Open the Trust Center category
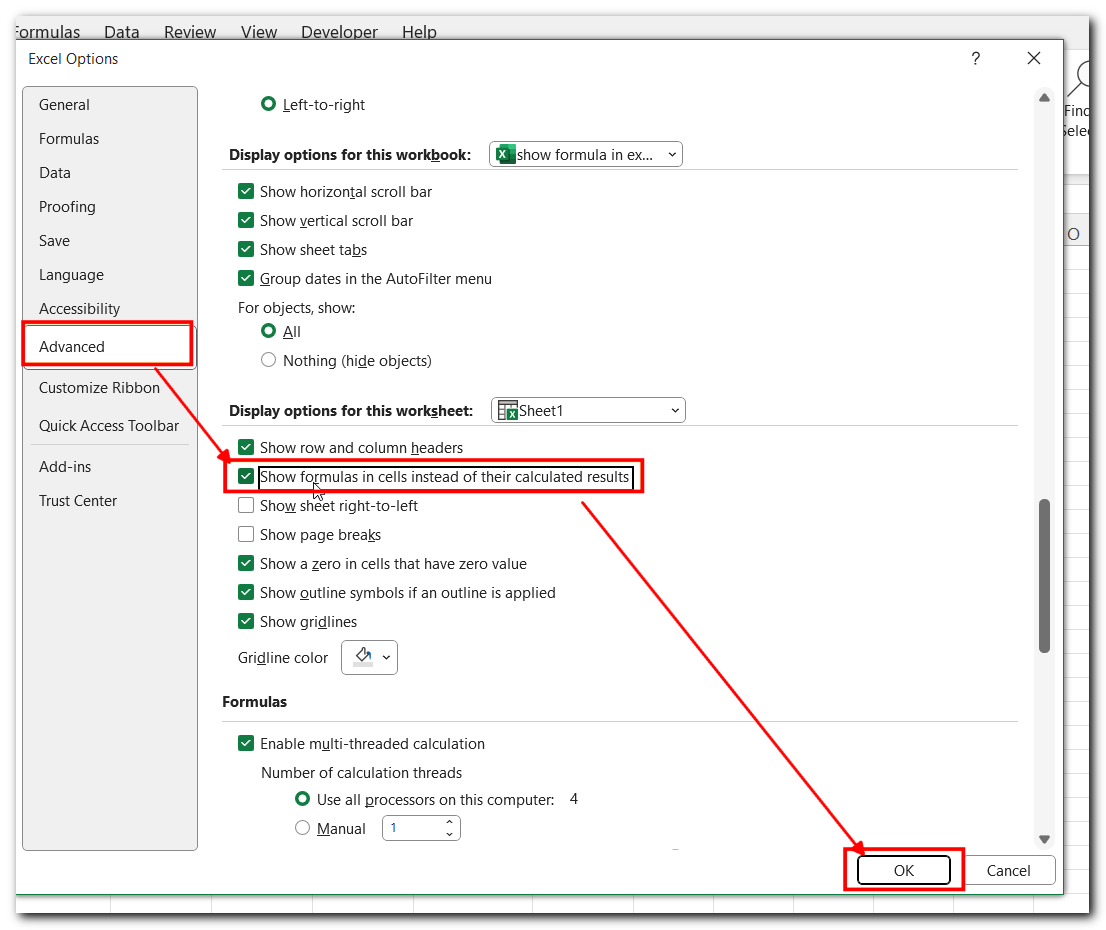Screen dimensions: 1106x930 [109, 500]
